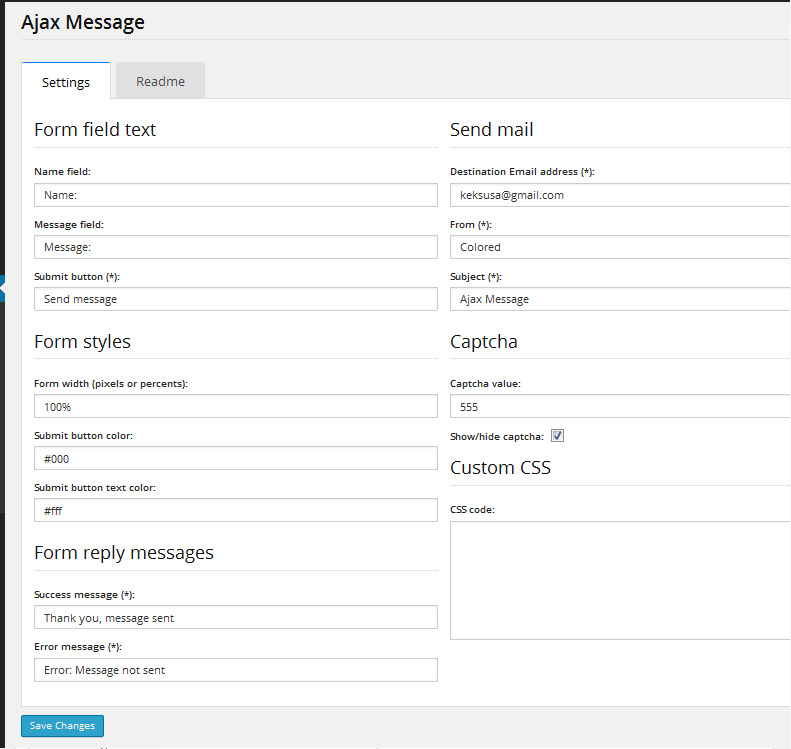
Task: Switch to the Readme tab
Action: [160, 82]
